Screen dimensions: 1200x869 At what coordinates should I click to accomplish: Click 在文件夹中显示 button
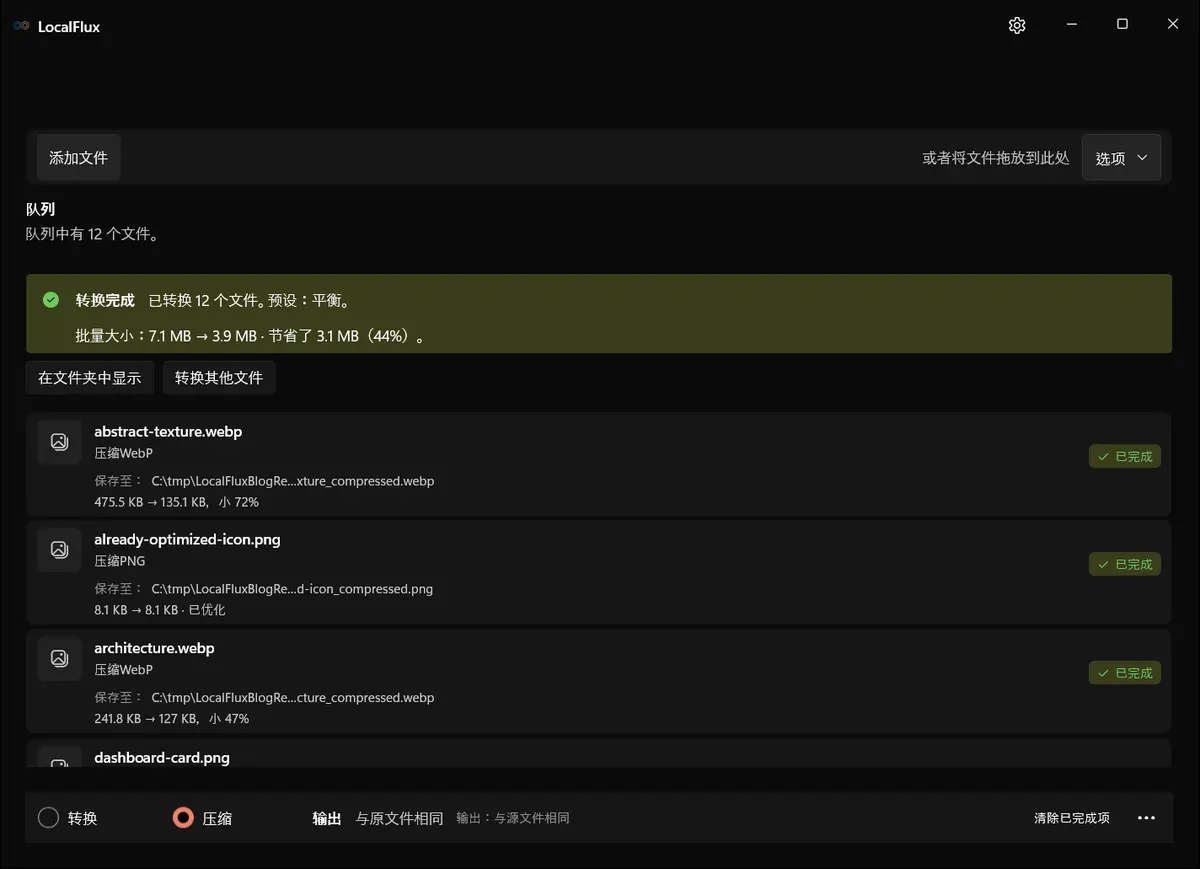(x=90, y=378)
